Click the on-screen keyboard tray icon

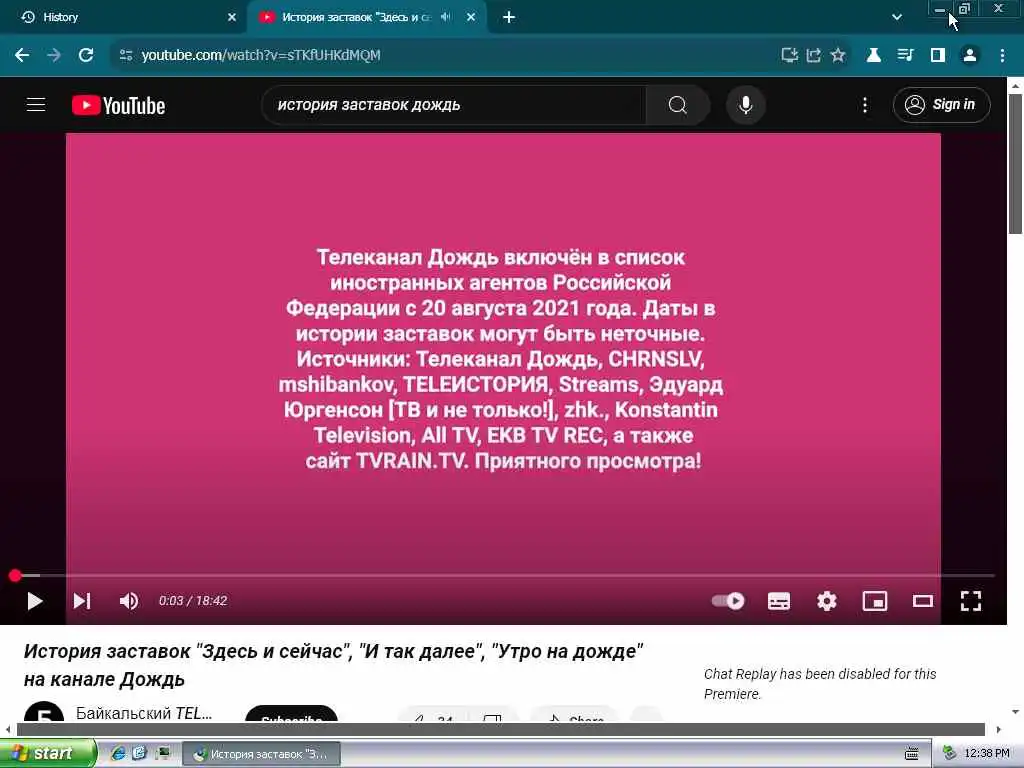click(912, 754)
